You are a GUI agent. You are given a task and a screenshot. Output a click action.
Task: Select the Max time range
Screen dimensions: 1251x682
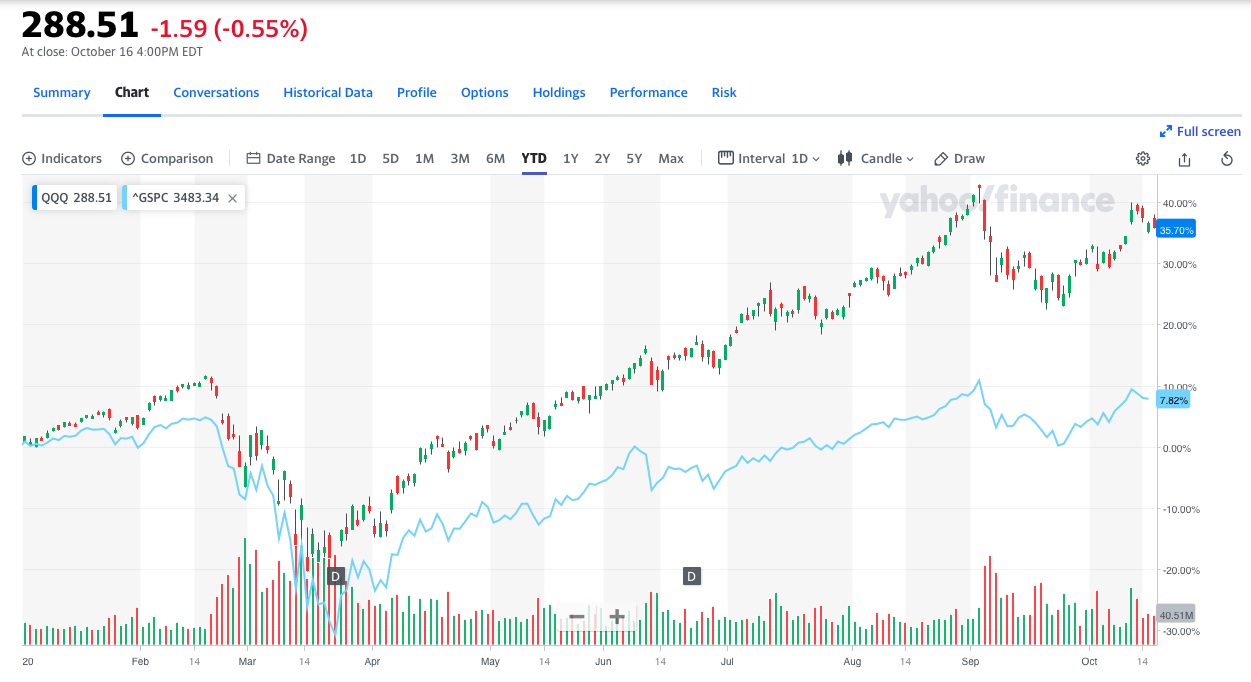[671, 159]
